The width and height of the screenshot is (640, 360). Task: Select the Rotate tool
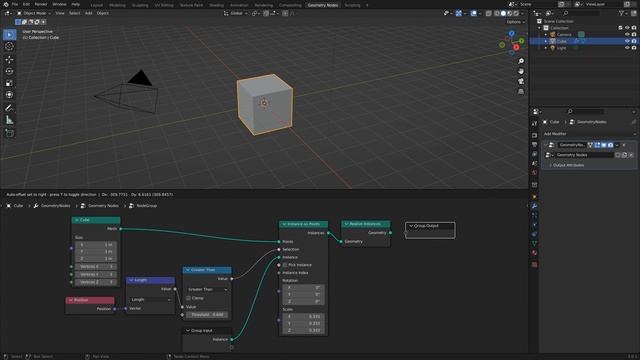pos(9,71)
